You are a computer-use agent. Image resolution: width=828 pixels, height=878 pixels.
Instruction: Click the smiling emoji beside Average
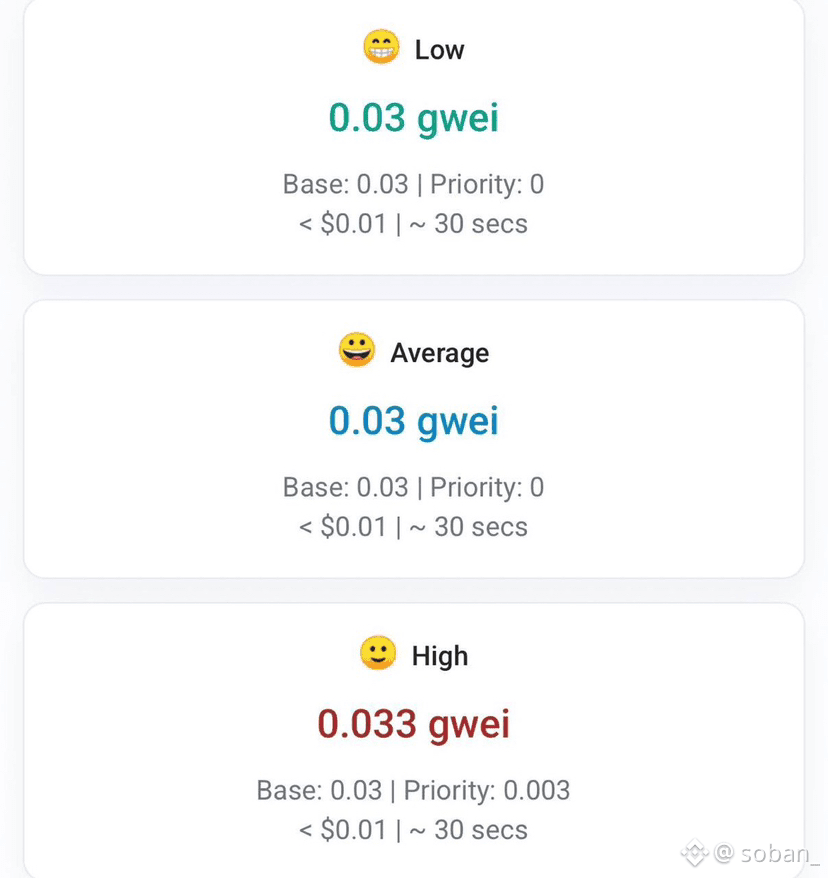click(x=357, y=350)
